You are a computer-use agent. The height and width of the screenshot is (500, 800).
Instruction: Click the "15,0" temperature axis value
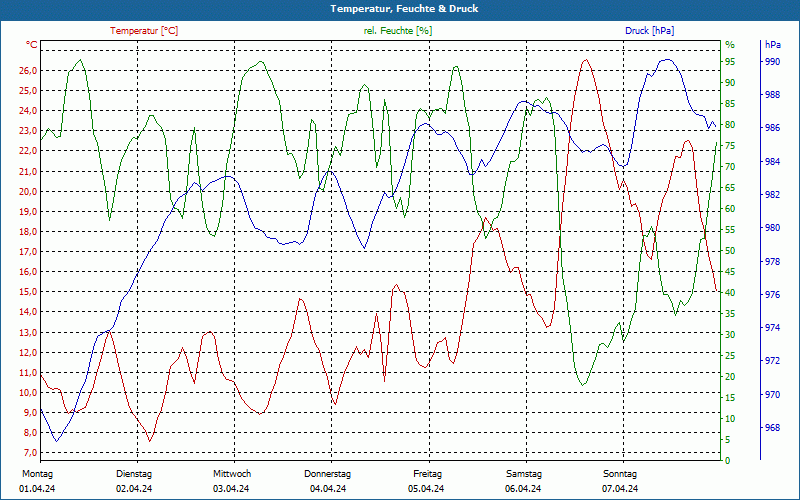28,292
